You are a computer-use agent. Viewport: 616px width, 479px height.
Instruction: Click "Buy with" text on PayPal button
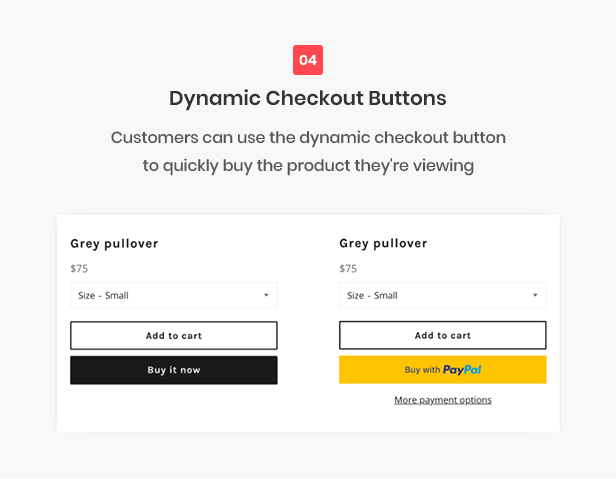tap(422, 370)
